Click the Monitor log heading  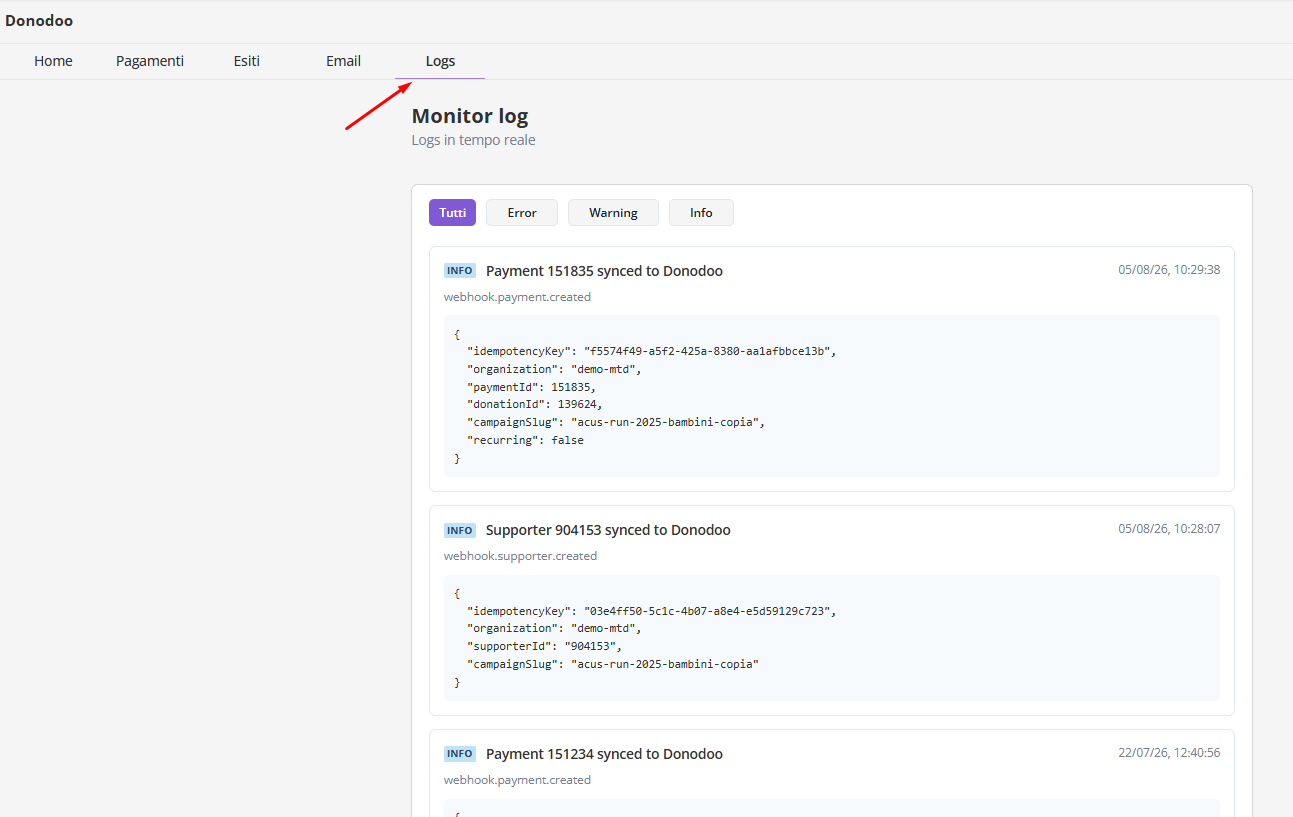(470, 116)
